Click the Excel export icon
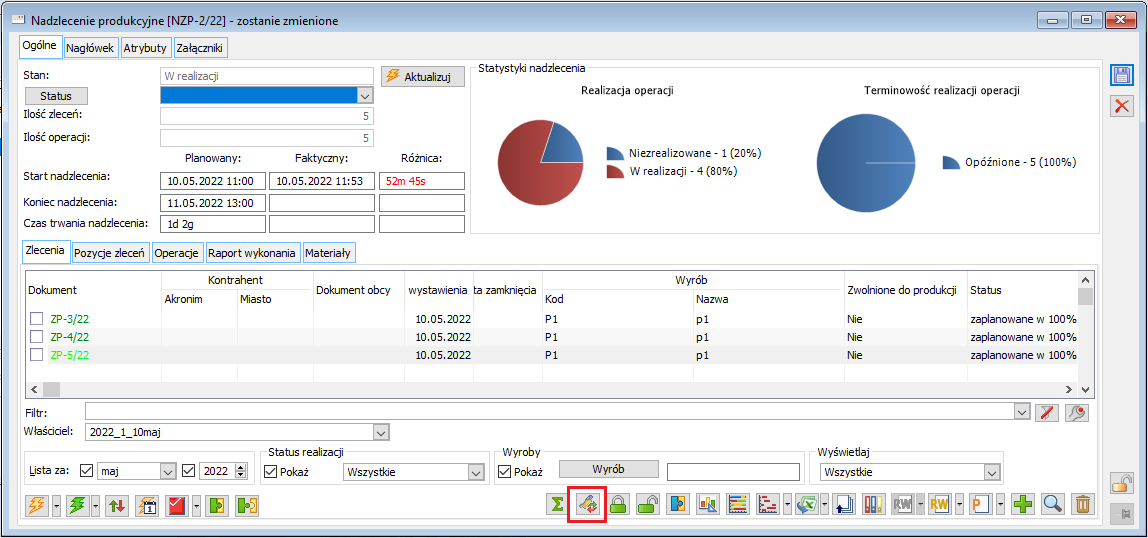The height and width of the screenshot is (538, 1148). pos(807,504)
